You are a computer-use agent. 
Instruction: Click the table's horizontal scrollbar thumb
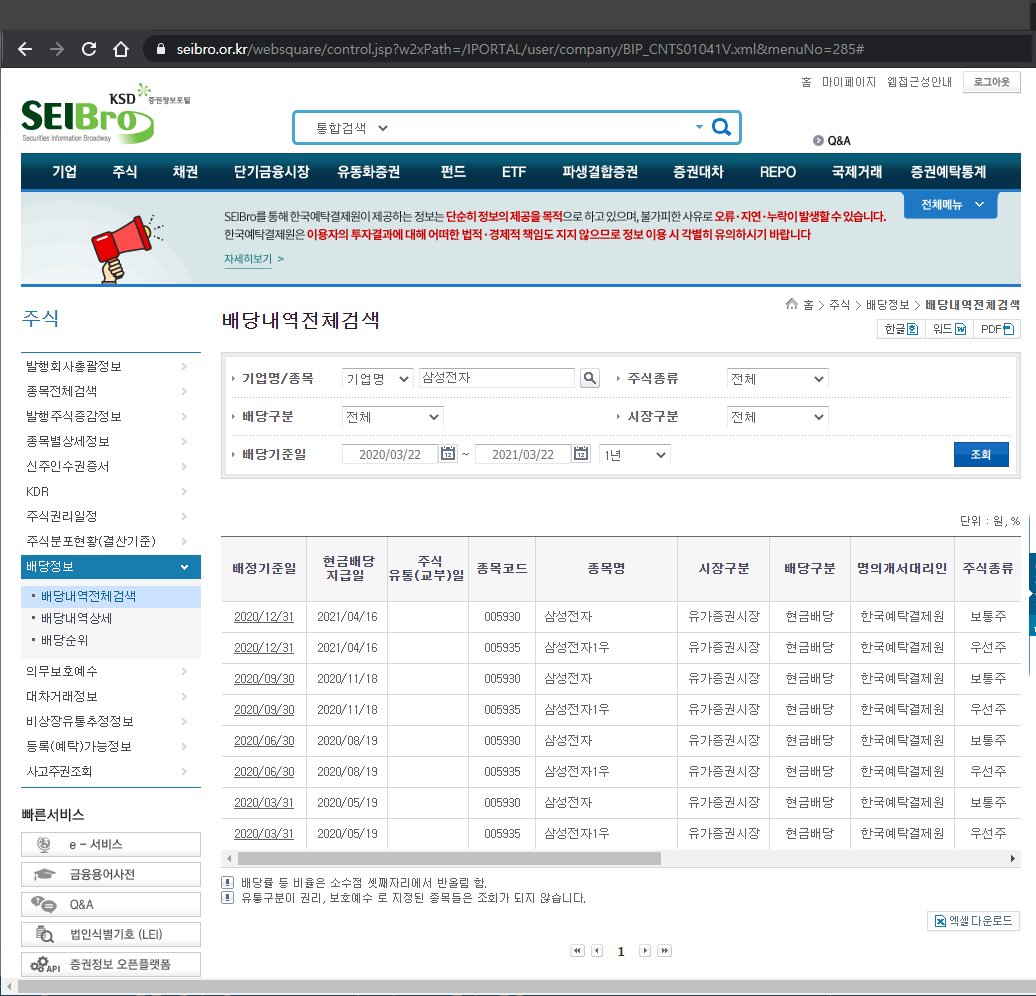[449, 859]
